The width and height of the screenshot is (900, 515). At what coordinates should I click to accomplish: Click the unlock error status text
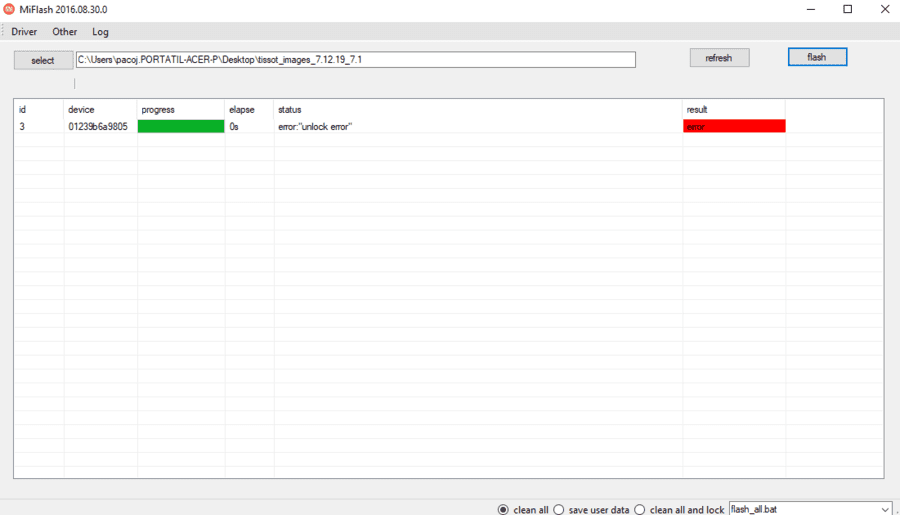[315, 127]
